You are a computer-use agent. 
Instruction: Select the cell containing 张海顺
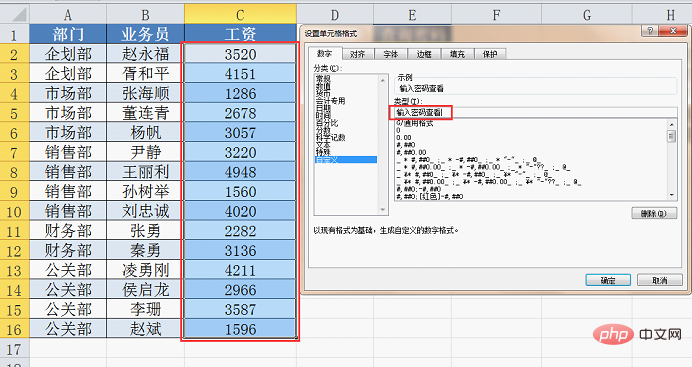click(x=145, y=93)
